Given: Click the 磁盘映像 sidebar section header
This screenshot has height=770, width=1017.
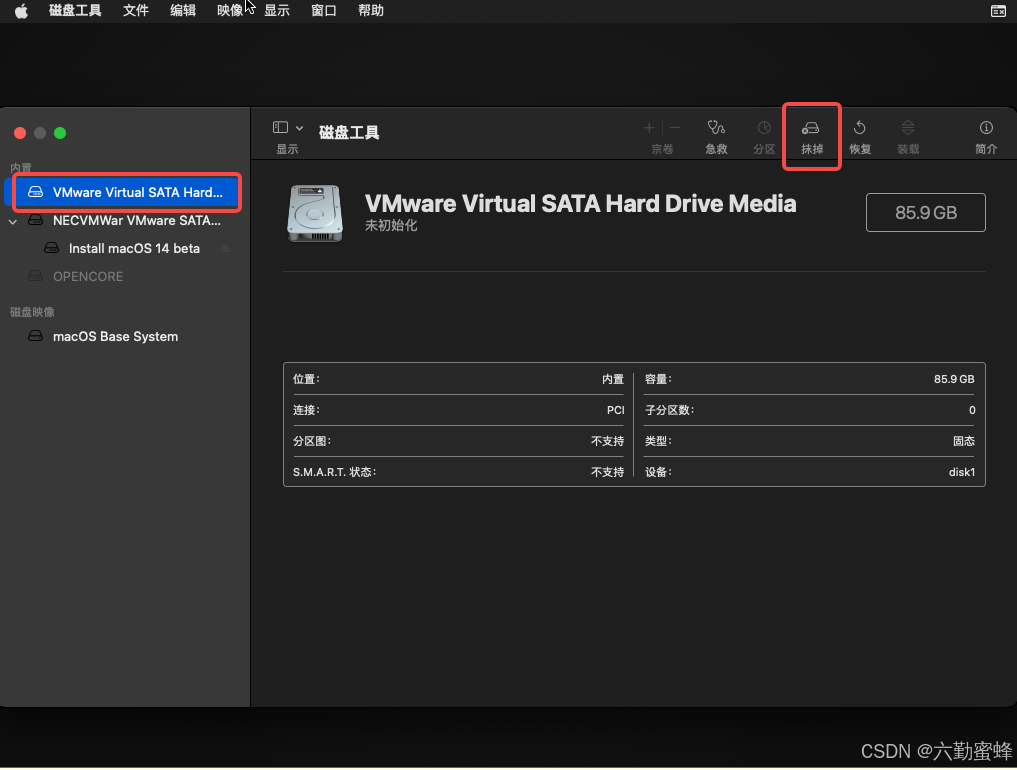Looking at the screenshot, I should (x=32, y=312).
